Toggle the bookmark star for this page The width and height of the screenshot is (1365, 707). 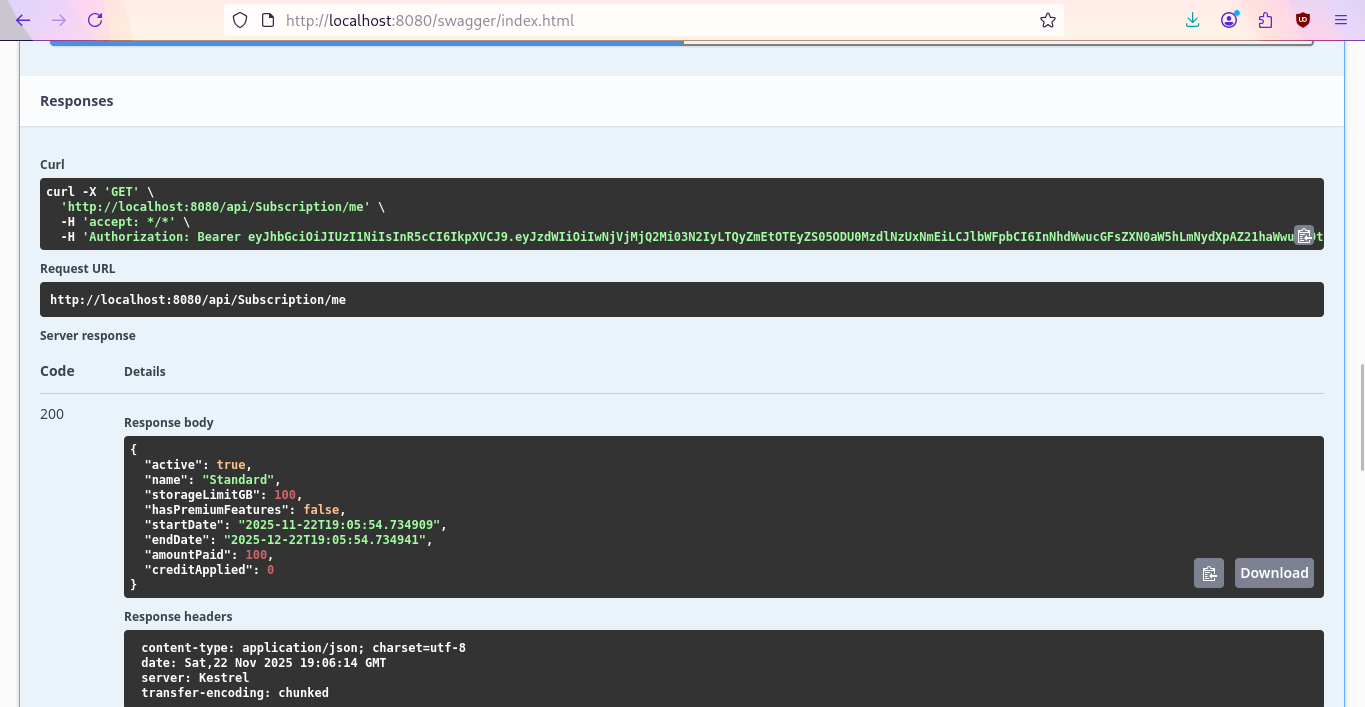(1047, 20)
